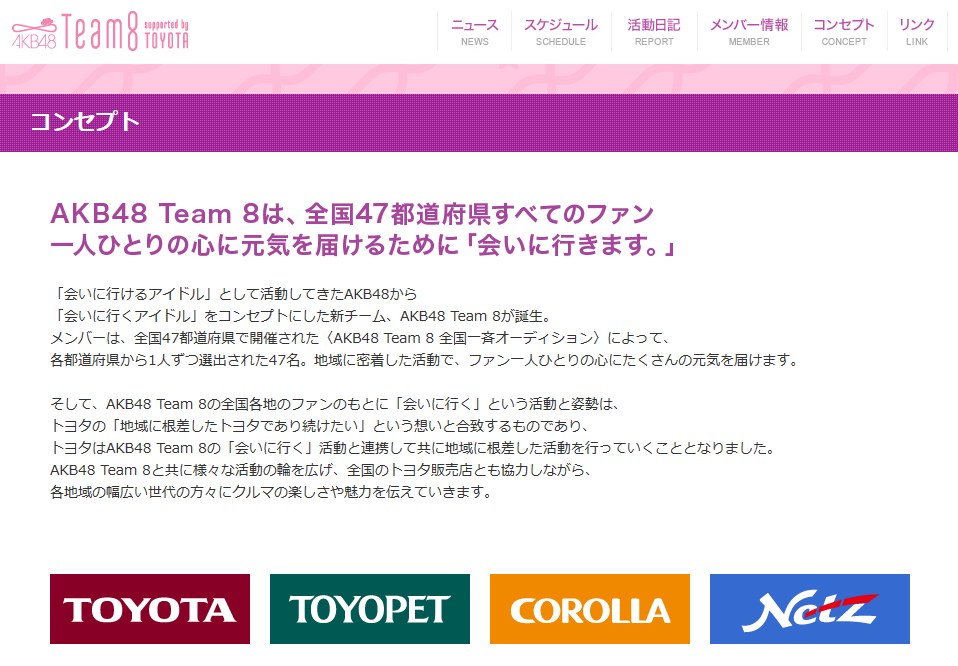Click the line about クルマの楽しさや魅力
Image resolution: width=958 pixels, height=666 pixels.
(x=272, y=492)
